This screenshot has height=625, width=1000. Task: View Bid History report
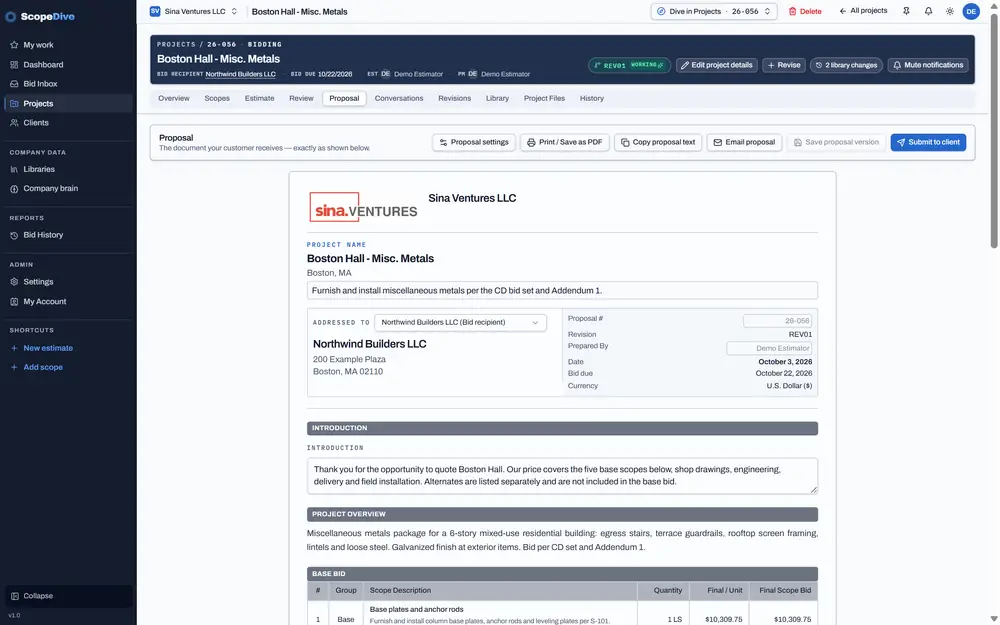pos(43,235)
